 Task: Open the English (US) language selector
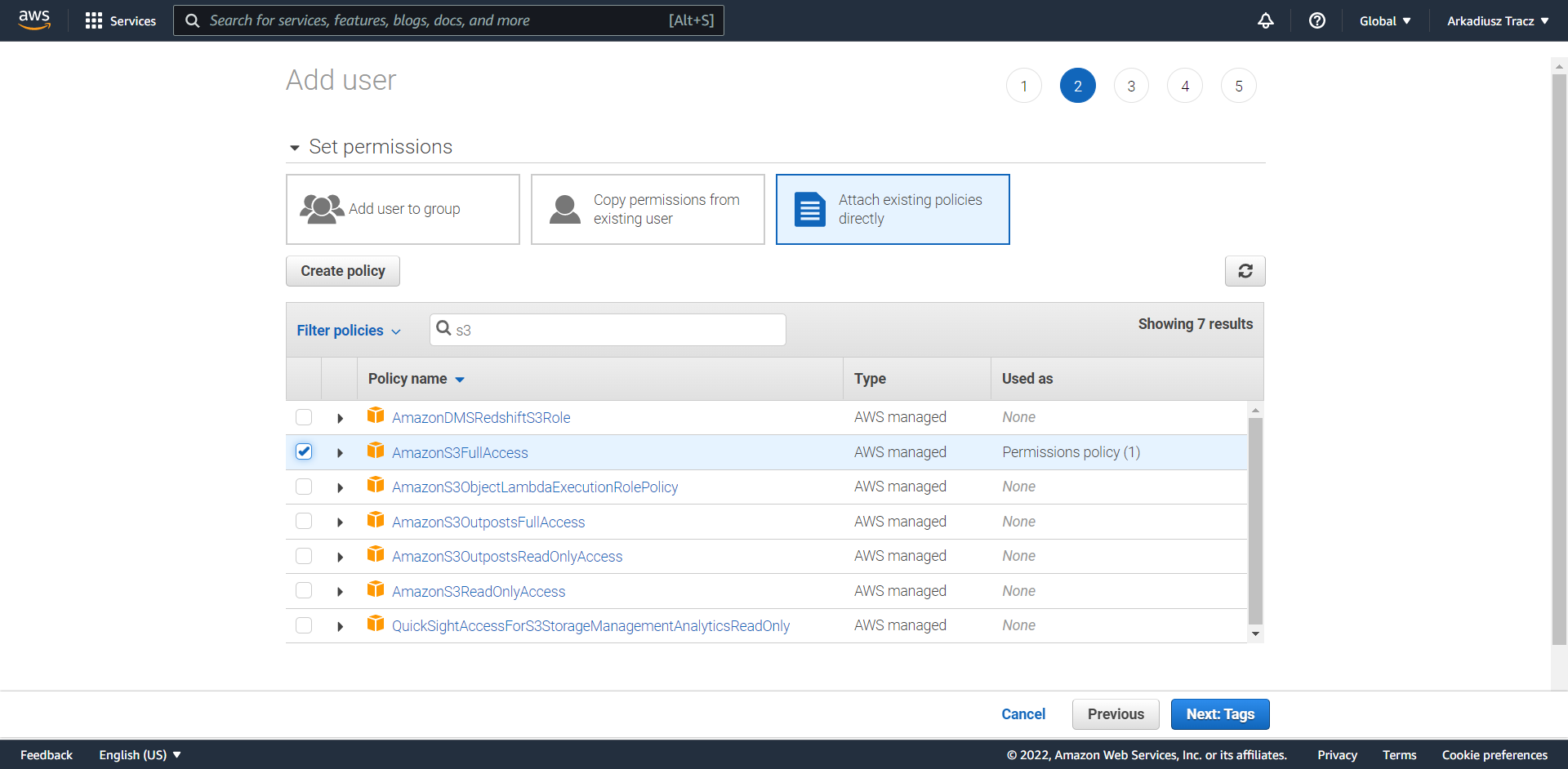(140, 755)
